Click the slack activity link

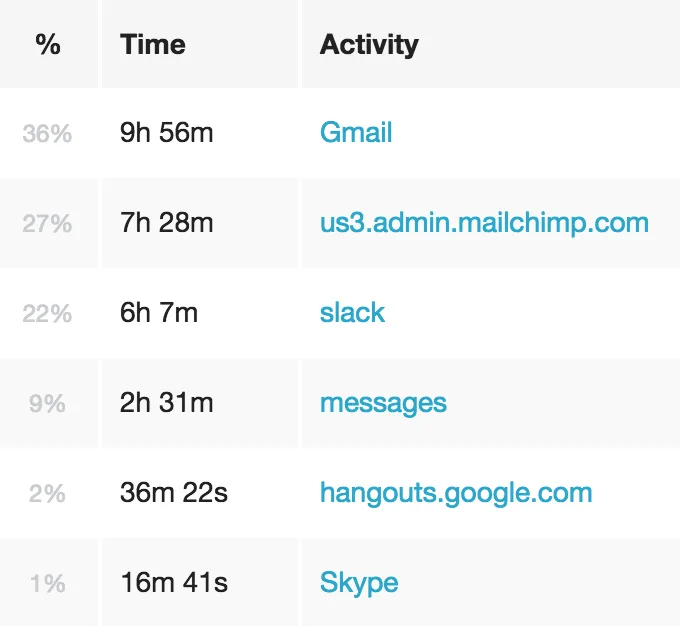(352, 313)
